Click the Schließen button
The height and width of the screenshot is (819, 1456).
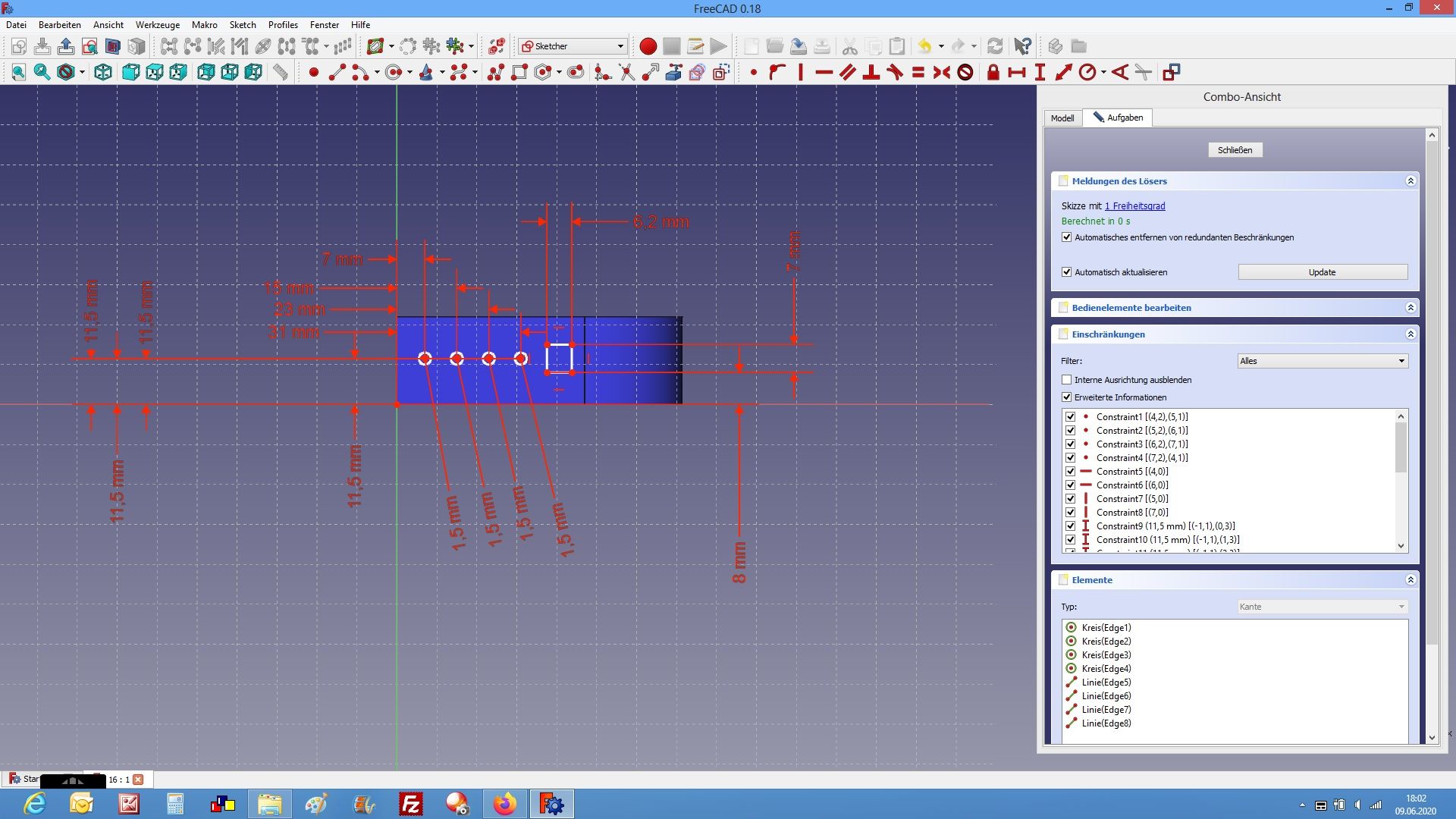point(1235,150)
